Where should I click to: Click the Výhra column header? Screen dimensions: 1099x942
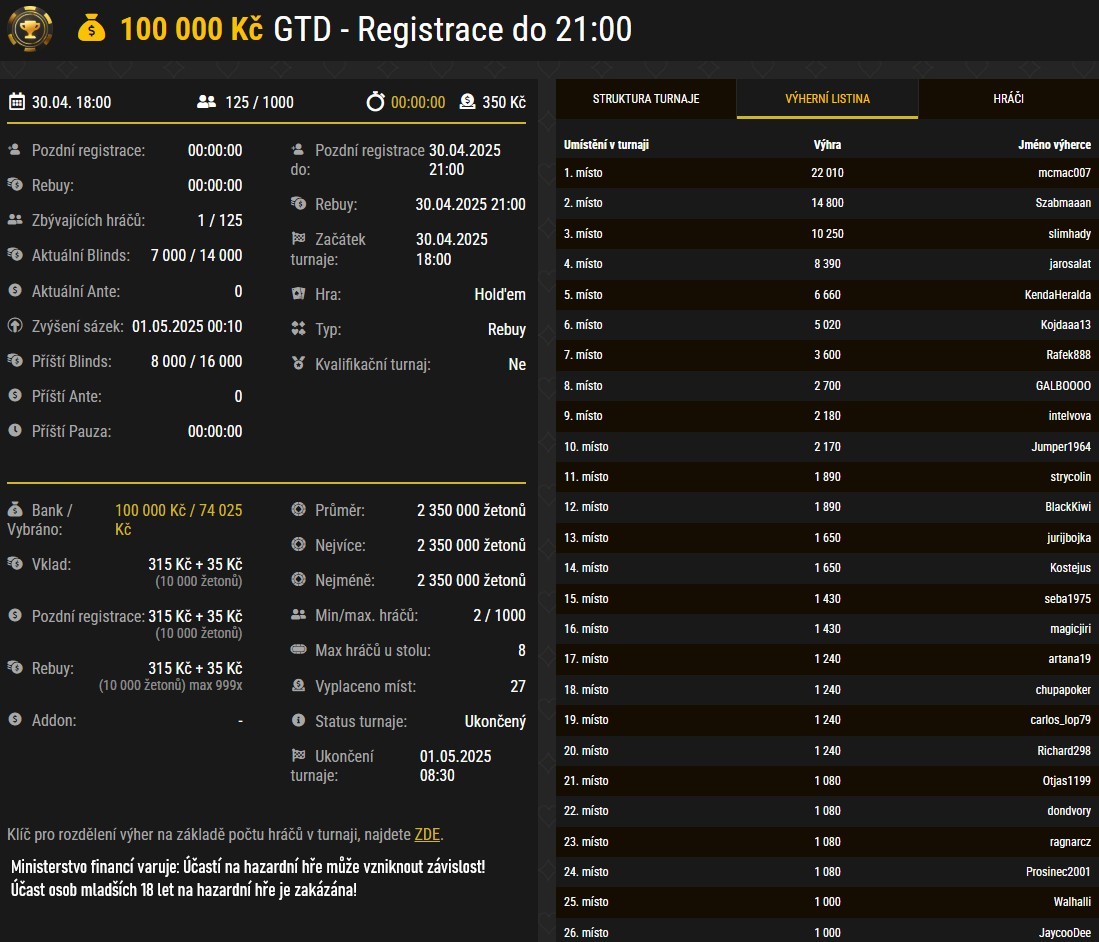click(827, 145)
